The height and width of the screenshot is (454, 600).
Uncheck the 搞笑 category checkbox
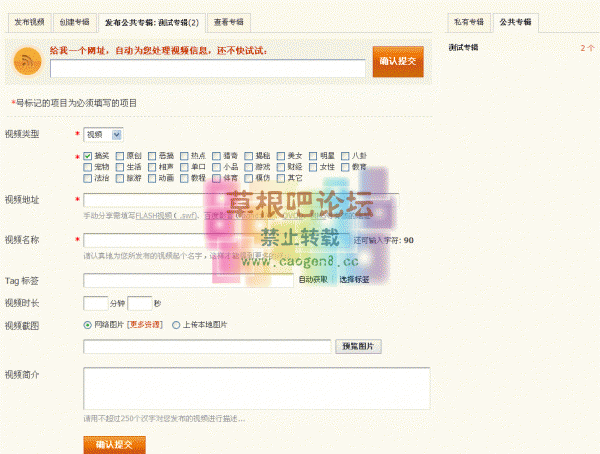click(x=87, y=156)
